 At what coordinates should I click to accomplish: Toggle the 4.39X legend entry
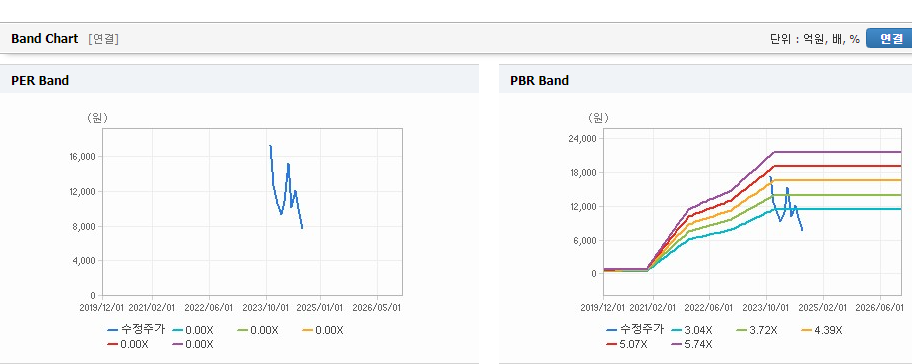pyautogui.click(x=821, y=330)
